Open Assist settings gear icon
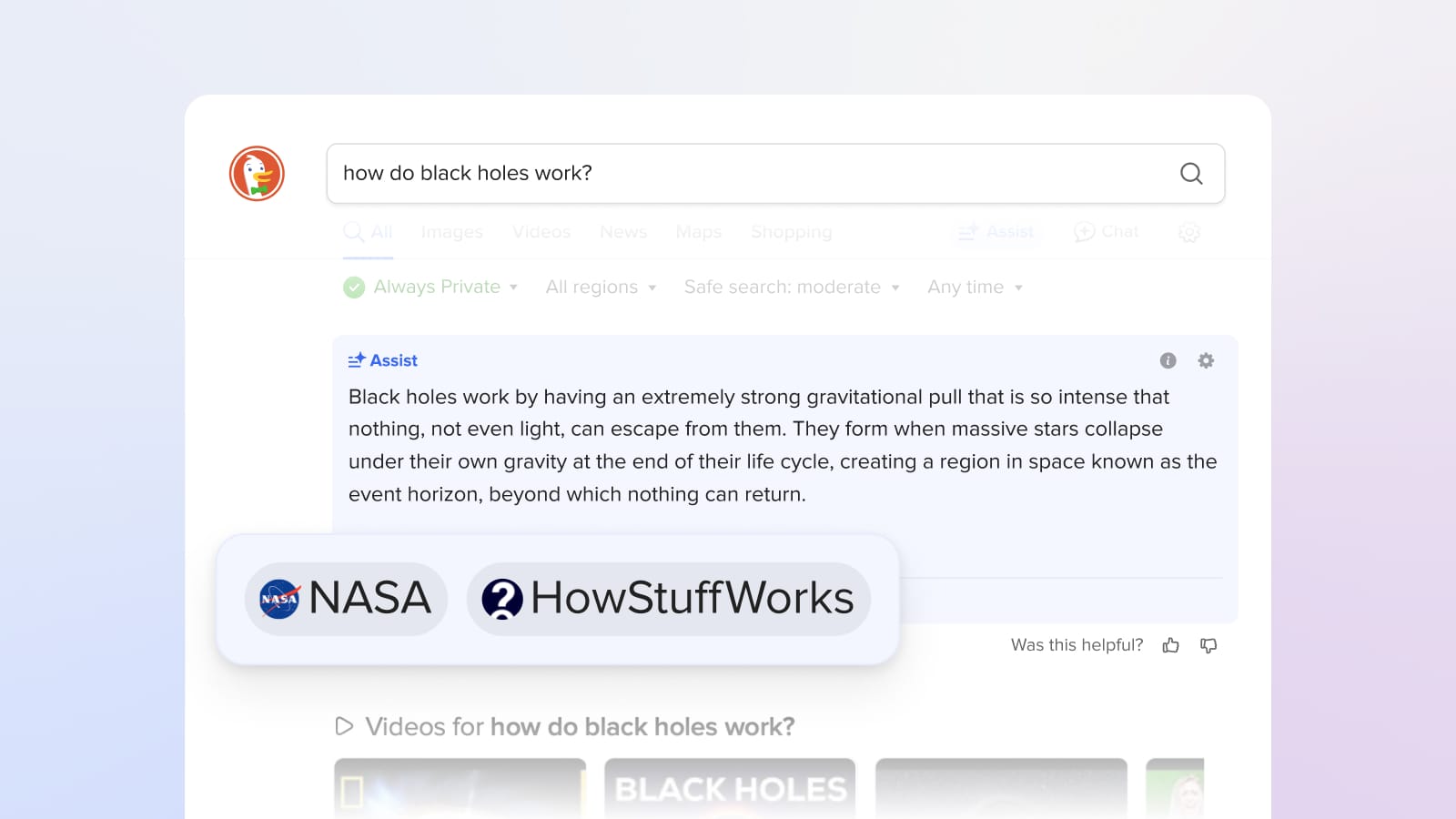1456x819 pixels. [1206, 360]
